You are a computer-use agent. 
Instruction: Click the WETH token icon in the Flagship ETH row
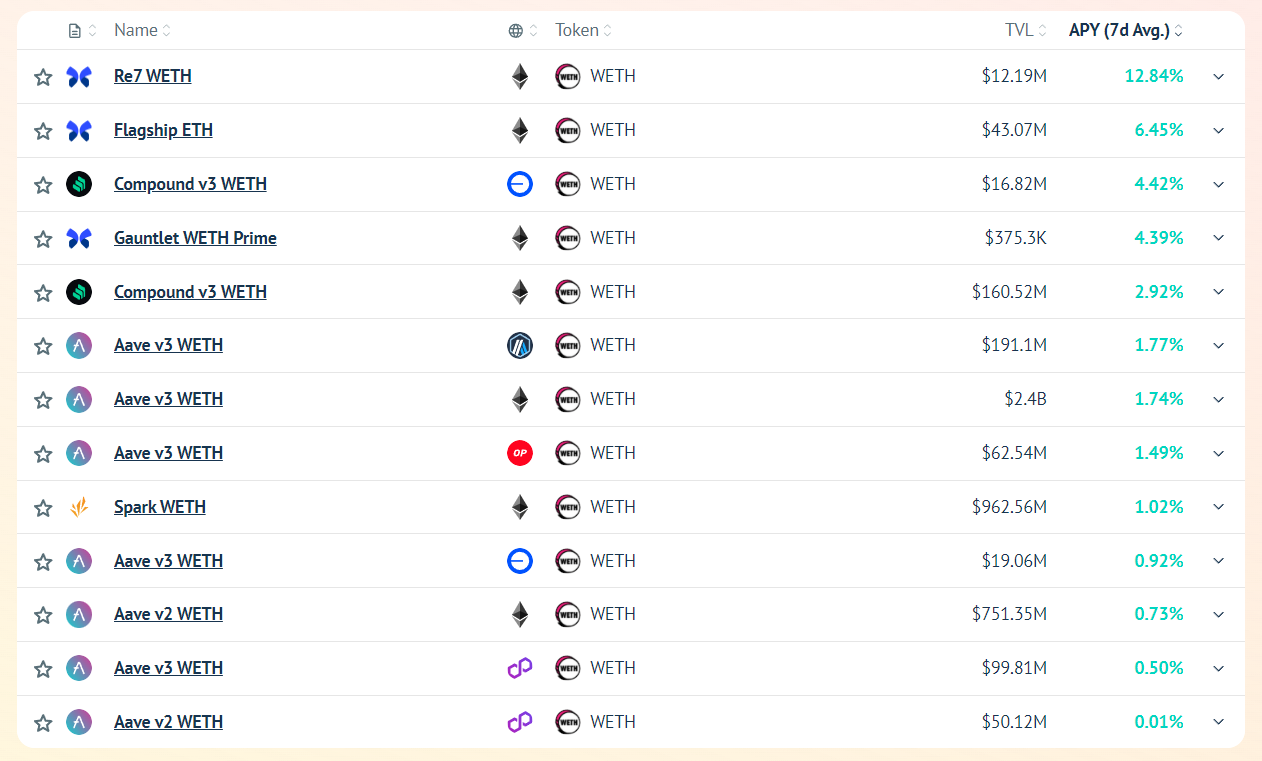pyautogui.click(x=568, y=130)
